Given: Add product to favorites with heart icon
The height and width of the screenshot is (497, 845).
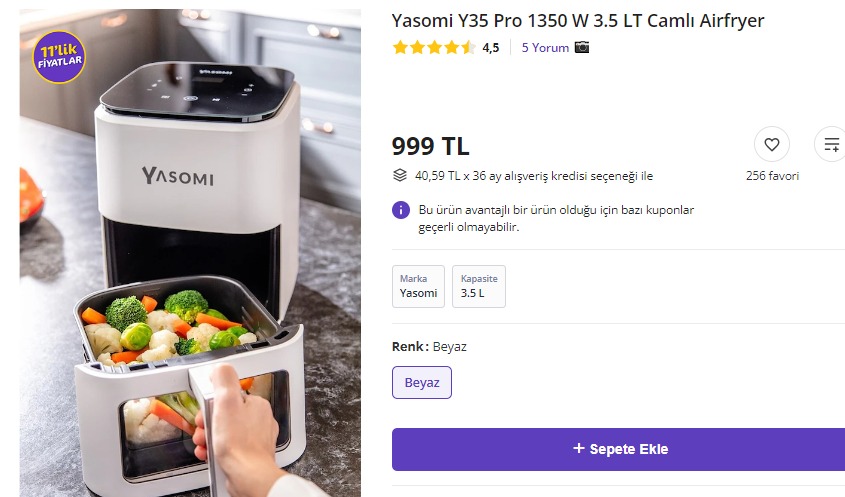Looking at the screenshot, I should click(x=772, y=144).
